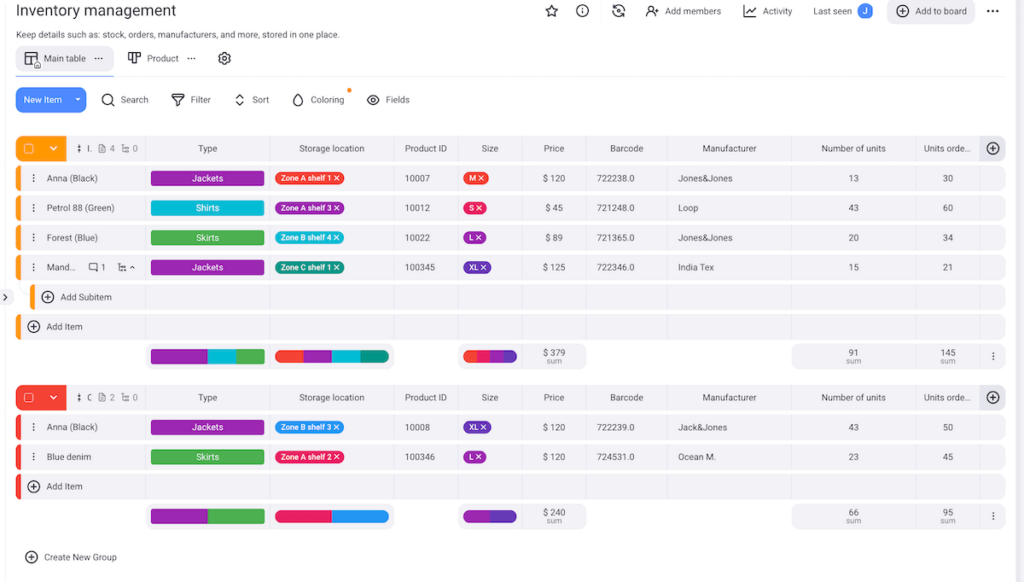
Task: Click Add members in the header
Action: click(684, 11)
